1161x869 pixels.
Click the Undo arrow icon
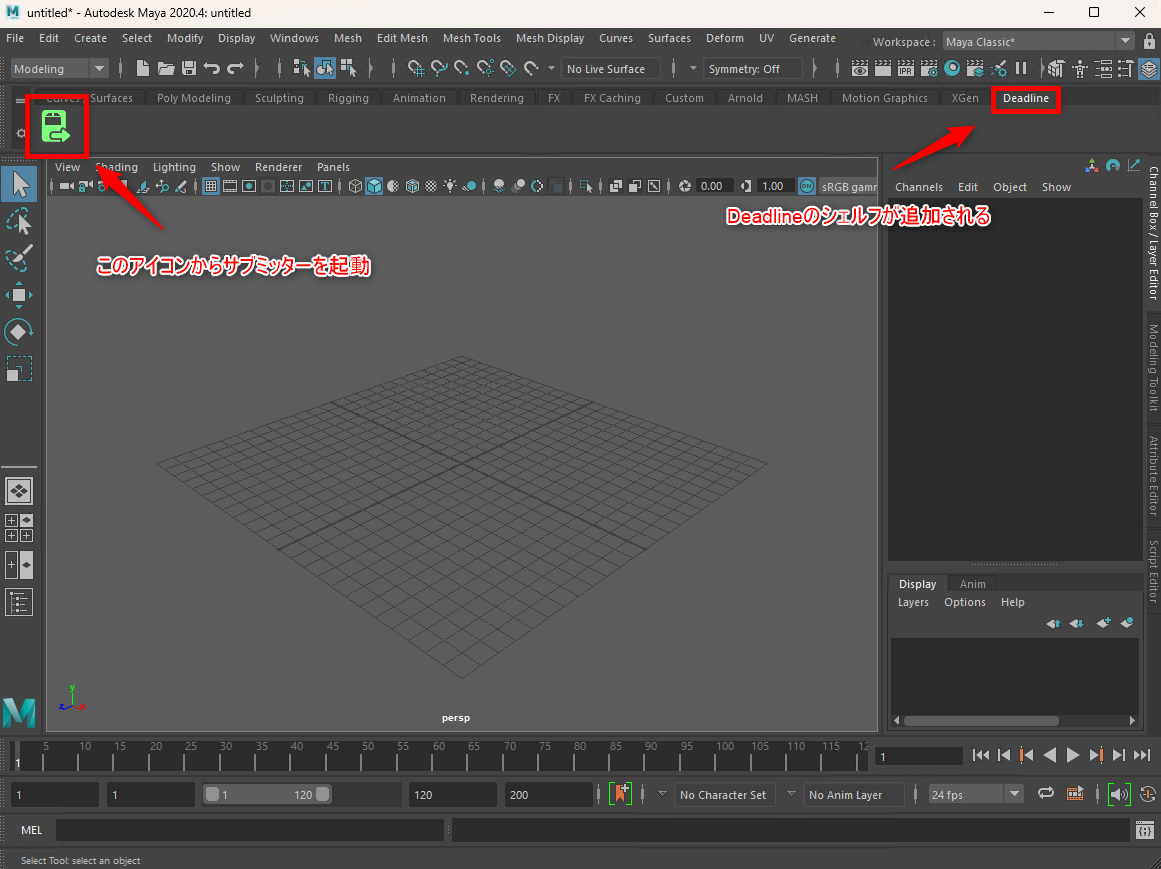click(x=212, y=69)
